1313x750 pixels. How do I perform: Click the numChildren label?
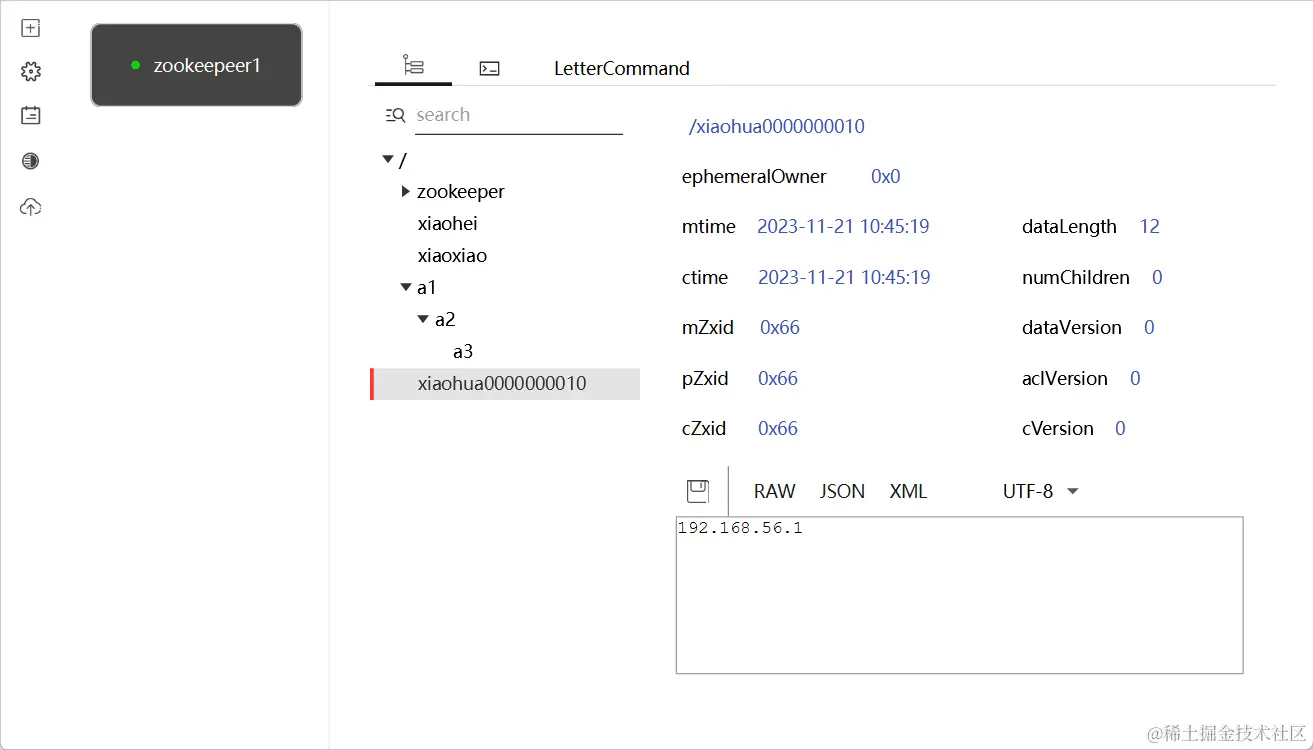pyautogui.click(x=1076, y=278)
